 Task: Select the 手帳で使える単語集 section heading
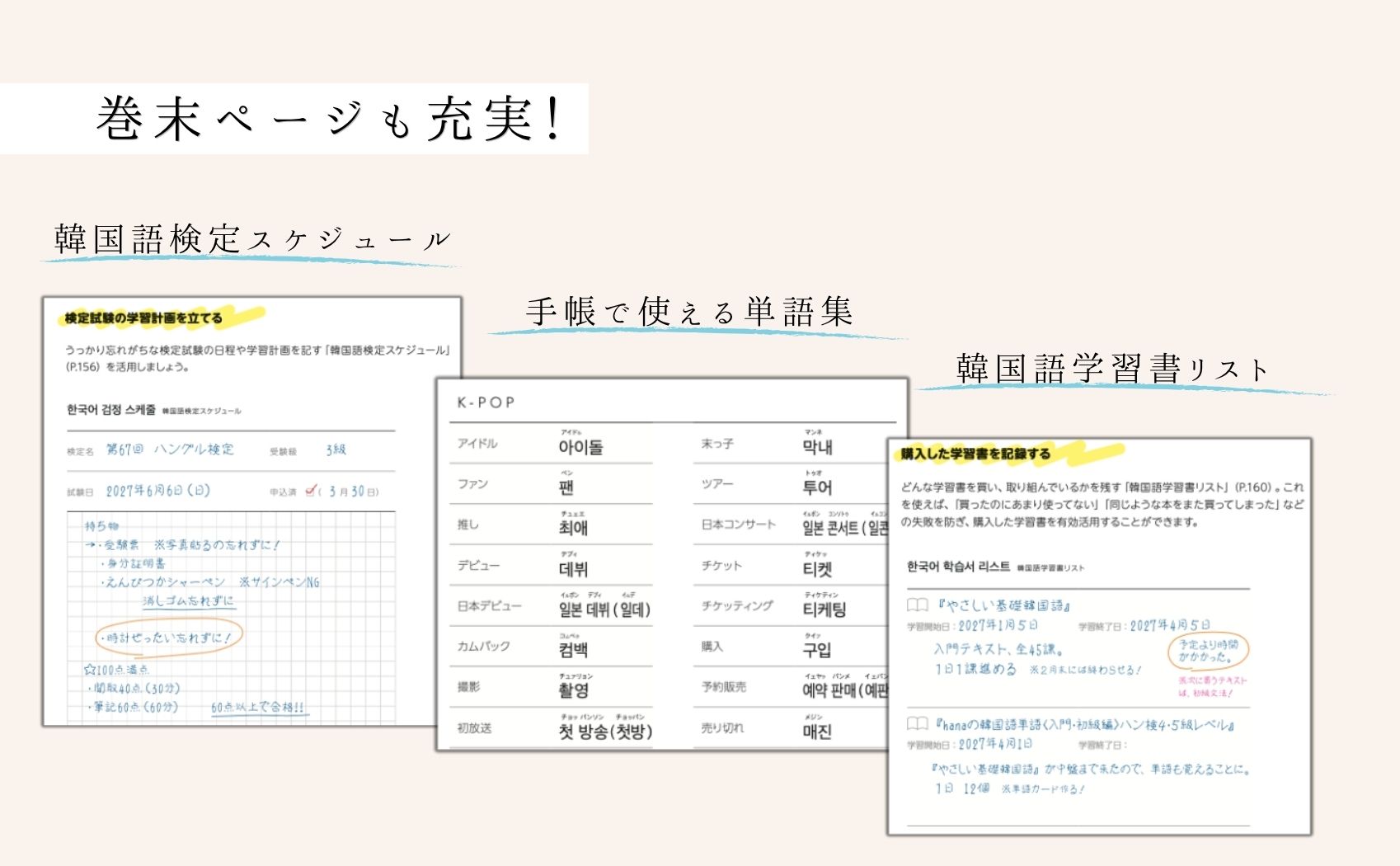click(x=689, y=312)
